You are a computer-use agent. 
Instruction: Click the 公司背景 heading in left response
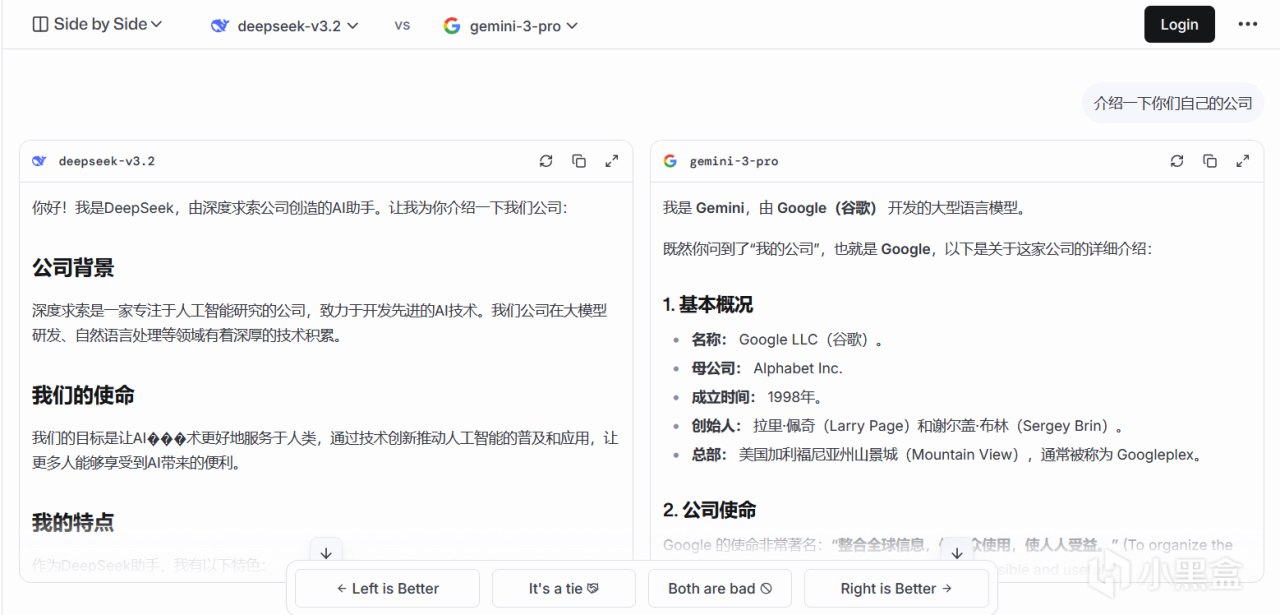tap(73, 268)
